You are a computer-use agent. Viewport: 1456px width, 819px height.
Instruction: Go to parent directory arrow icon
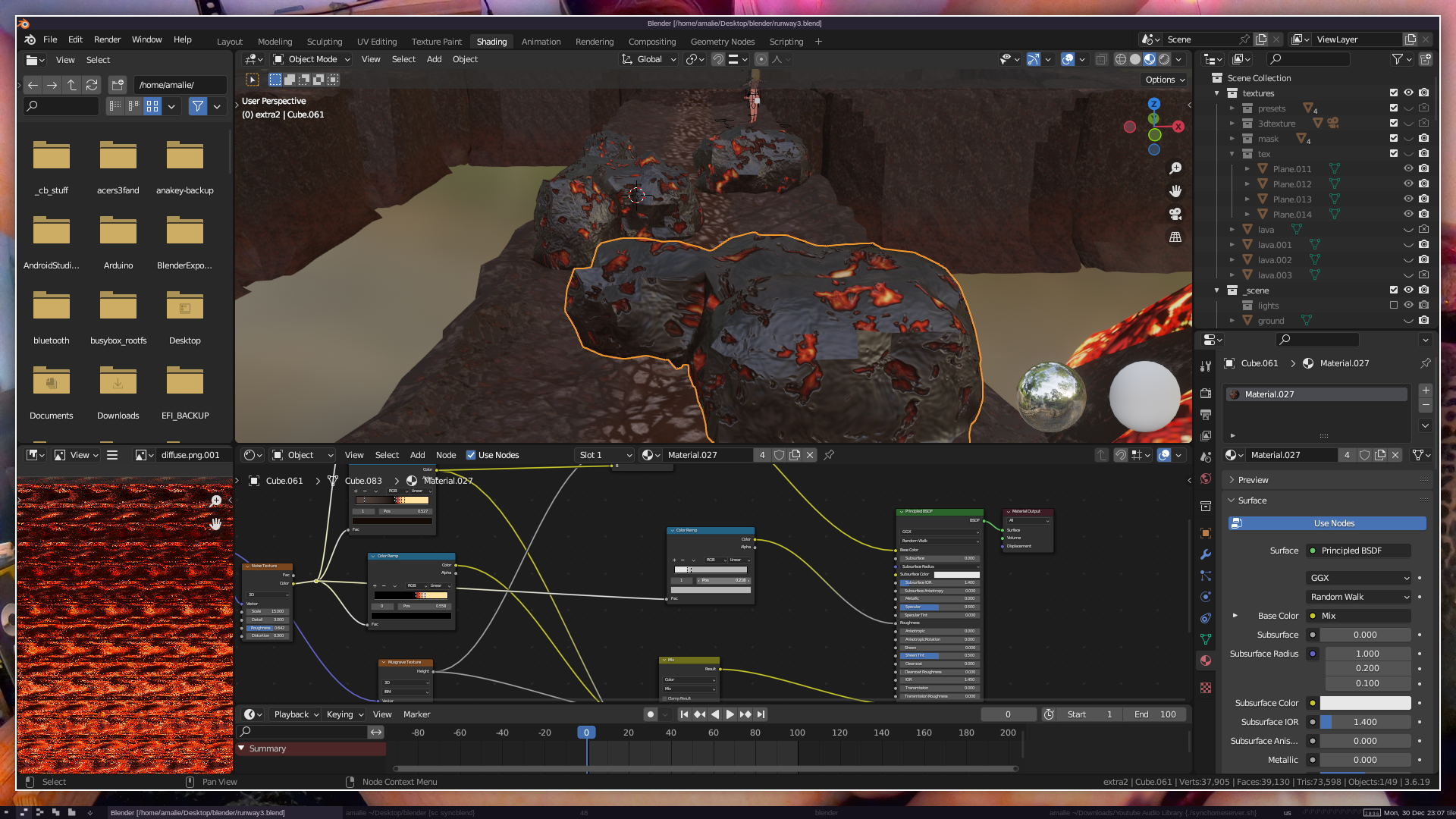click(72, 85)
